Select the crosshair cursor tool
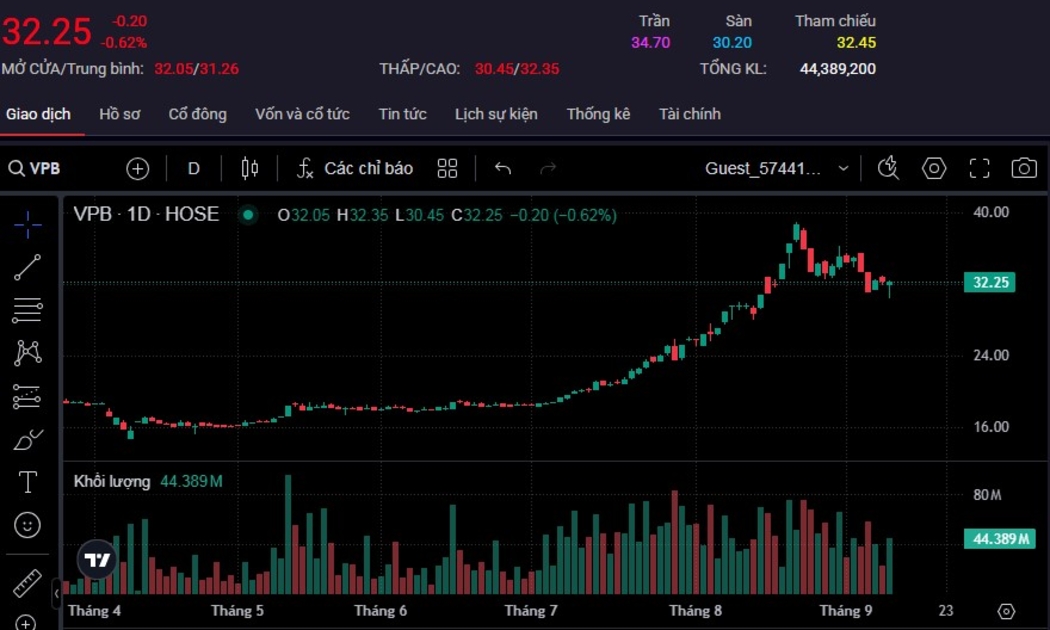1050x630 pixels. click(28, 224)
